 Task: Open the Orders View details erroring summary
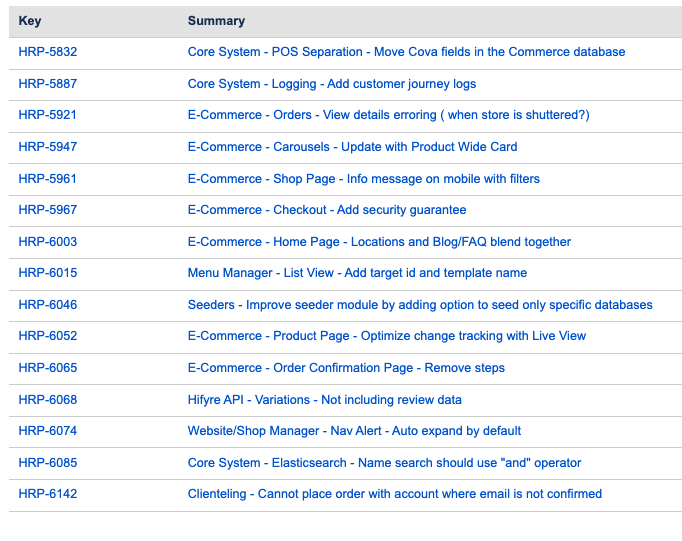click(x=388, y=115)
